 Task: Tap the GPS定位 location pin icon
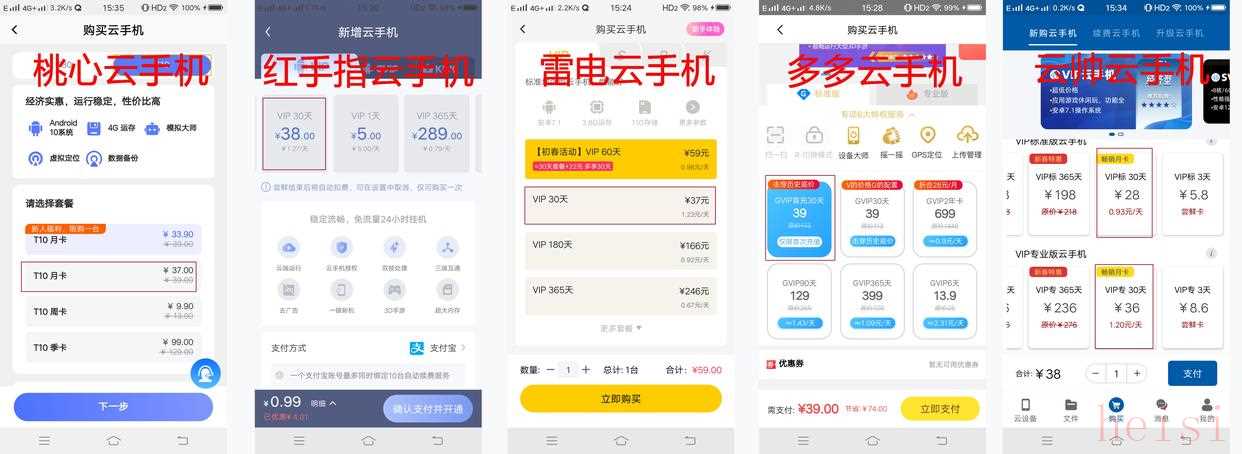pyautogui.click(x=927, y=136)
